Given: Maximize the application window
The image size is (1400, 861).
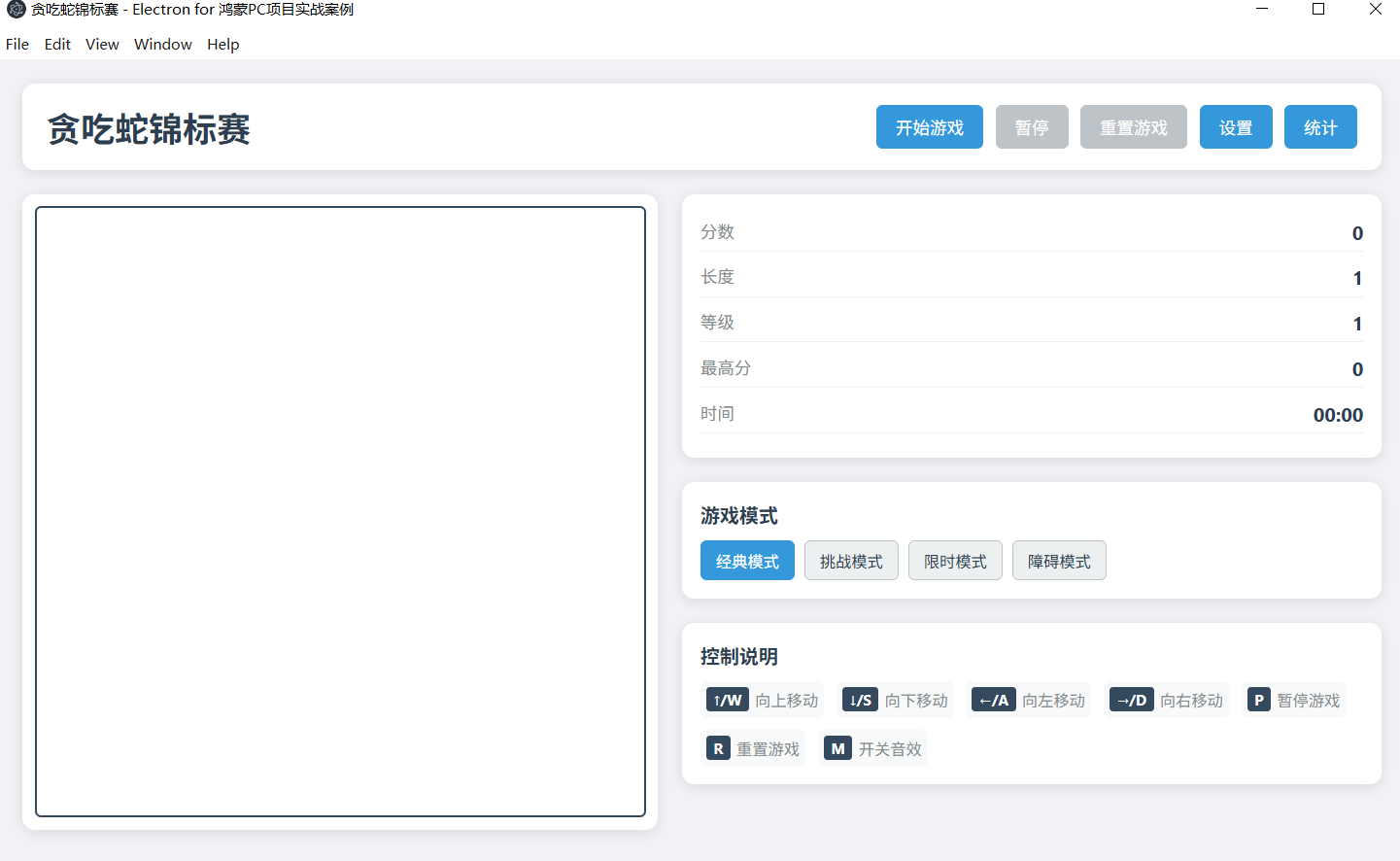Looking at the screenshot, I should click(x=1318, y=10).
